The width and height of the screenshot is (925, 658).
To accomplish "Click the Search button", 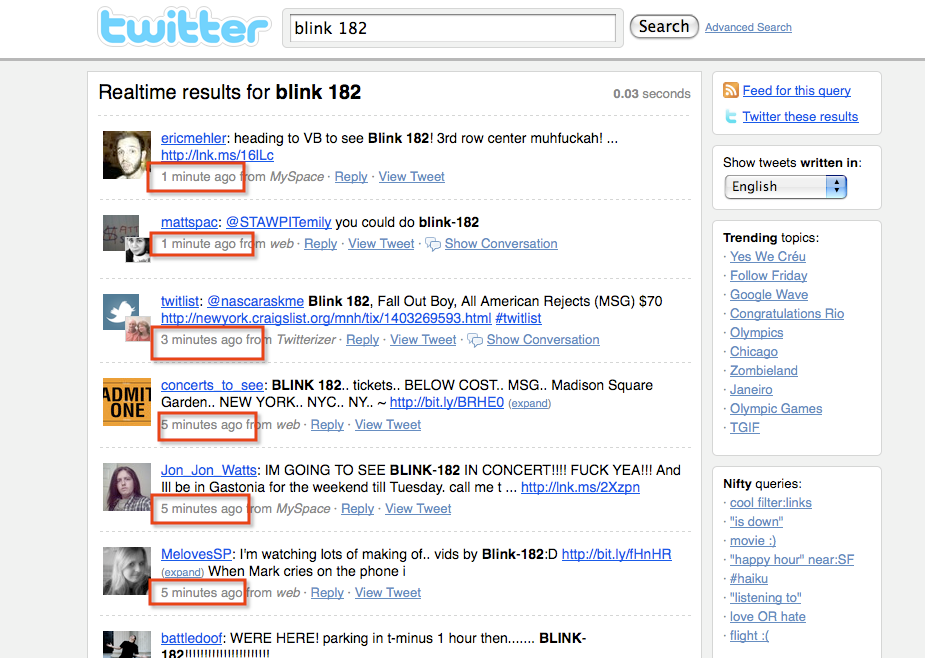I will tap(664, 27).
